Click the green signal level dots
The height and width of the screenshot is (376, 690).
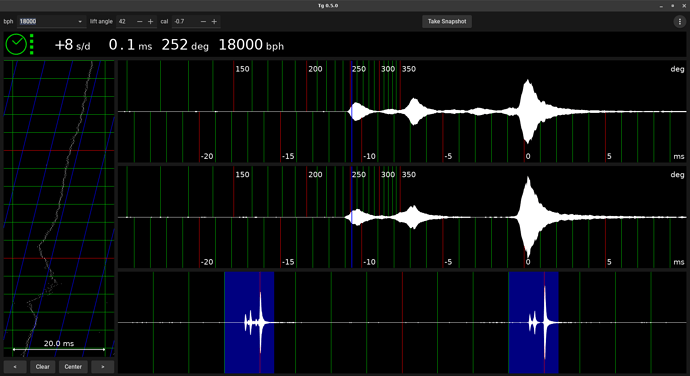(32, 44)
